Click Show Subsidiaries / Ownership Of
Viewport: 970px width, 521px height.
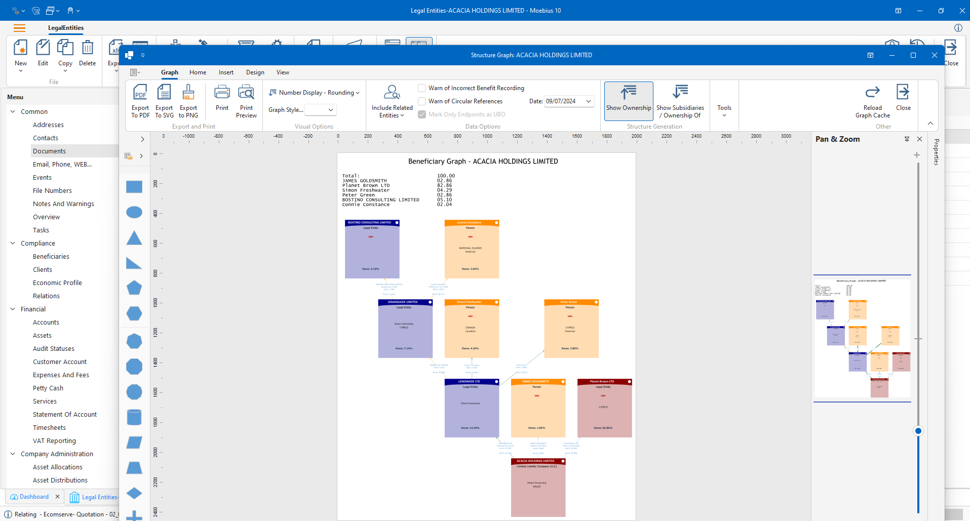[680, 101]
